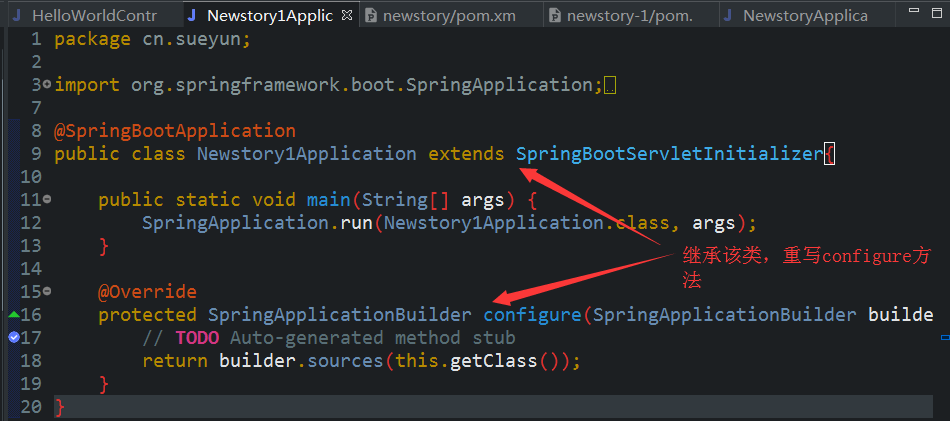Open the newstory/pom.xm tab
The image size is (950, 421).
[449, 16]
